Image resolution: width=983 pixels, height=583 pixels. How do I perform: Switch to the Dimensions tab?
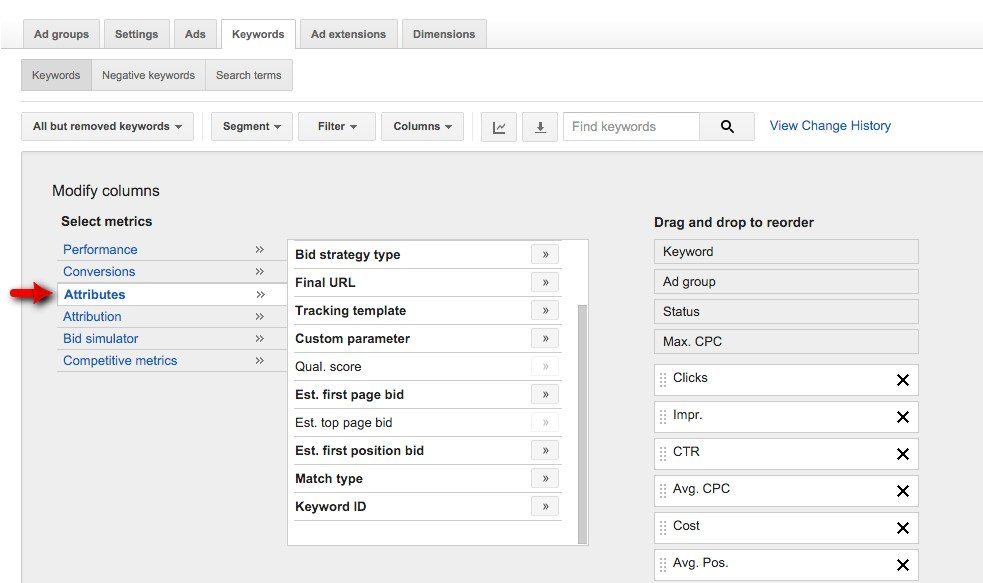coord(444,33)
